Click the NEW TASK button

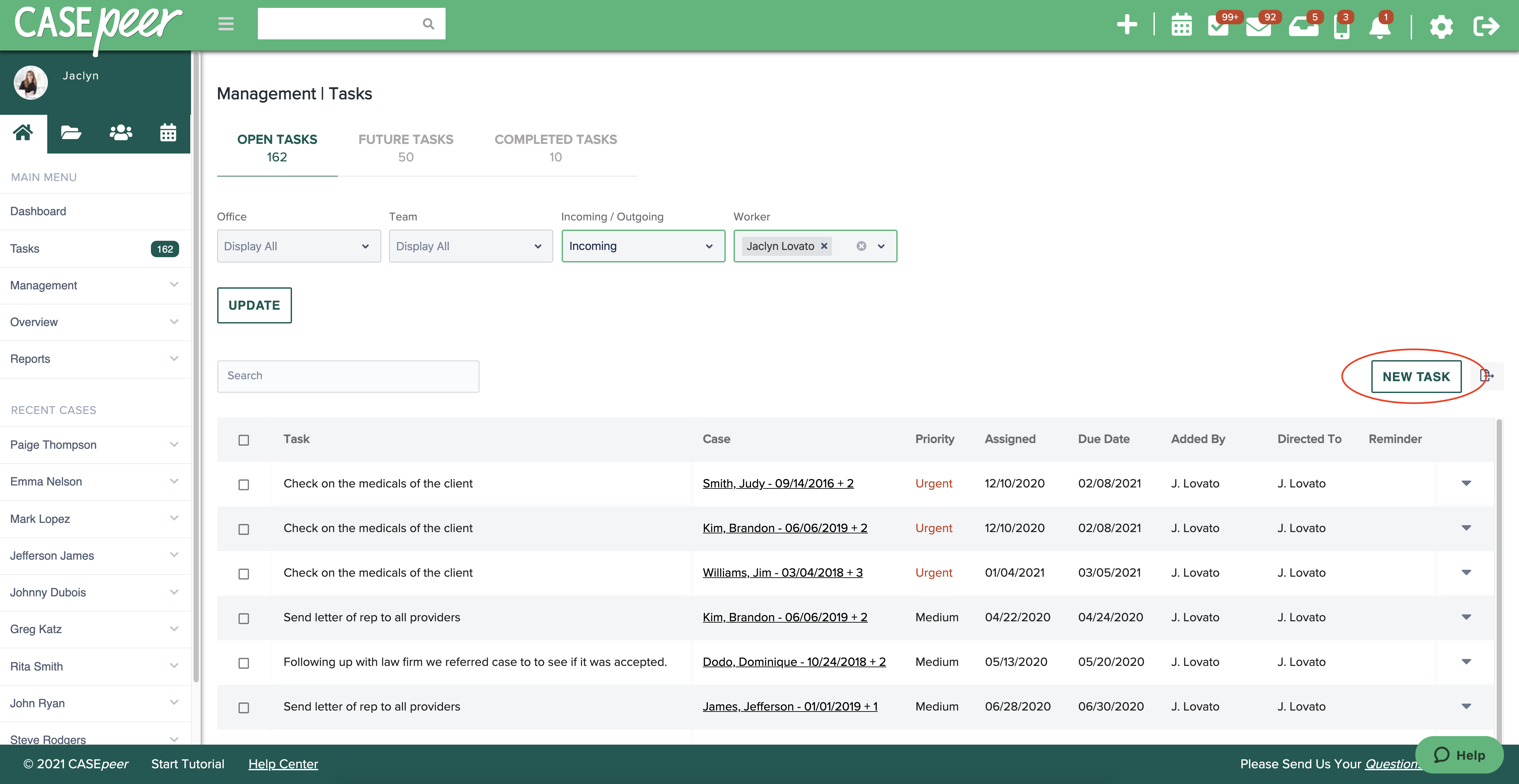[x=1416, y=376]
